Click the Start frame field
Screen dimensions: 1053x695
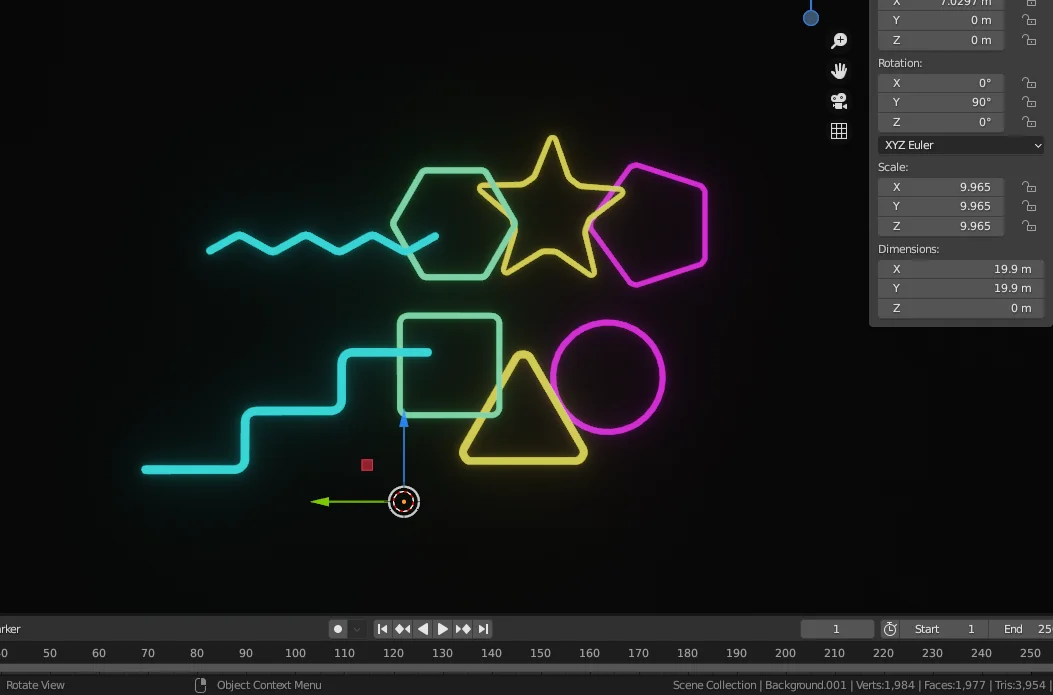click(944, 629)
